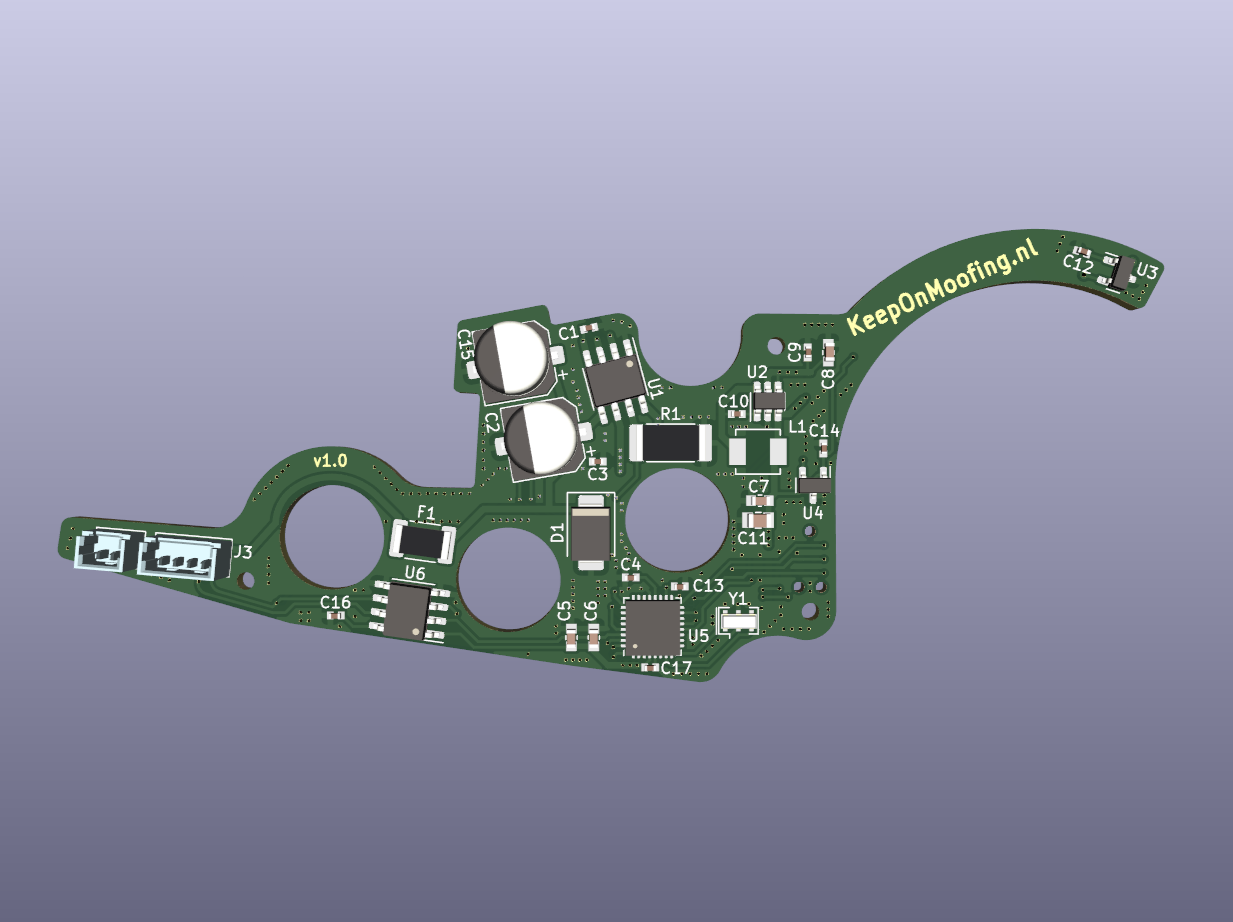1233x922 pixels.
Task: Select the v1.0 version label
Action: pos(330,461)
